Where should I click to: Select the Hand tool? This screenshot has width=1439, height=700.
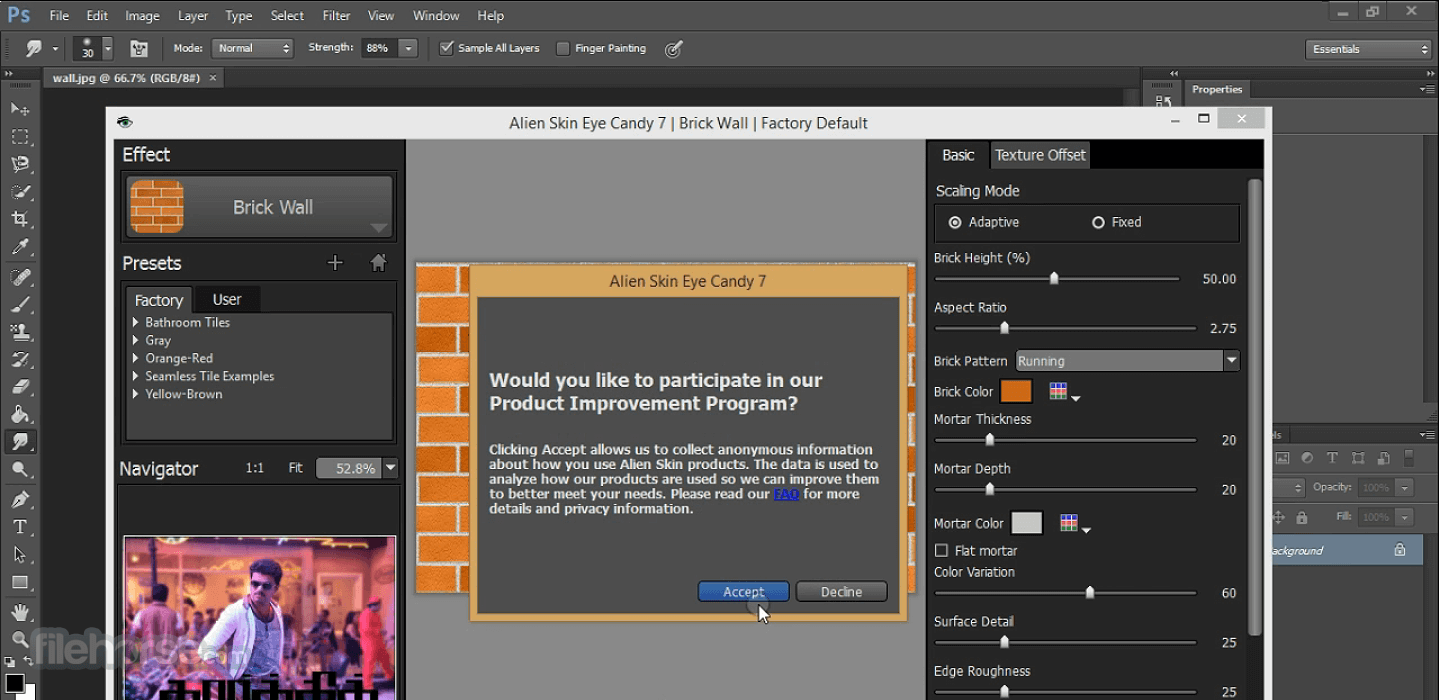(20, 612)
